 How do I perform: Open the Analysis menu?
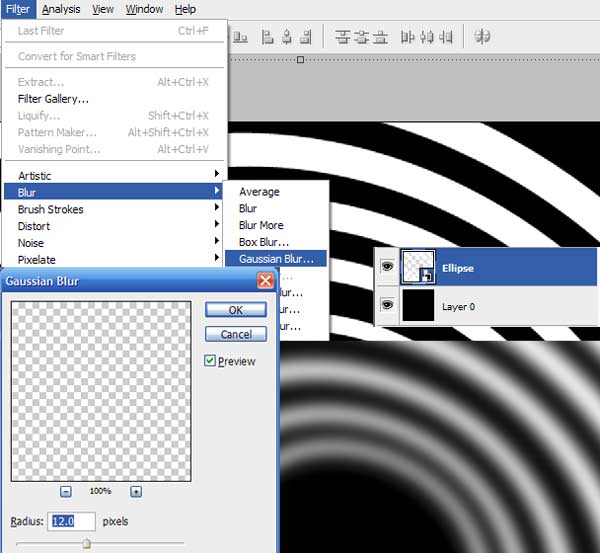coord(61,9)
